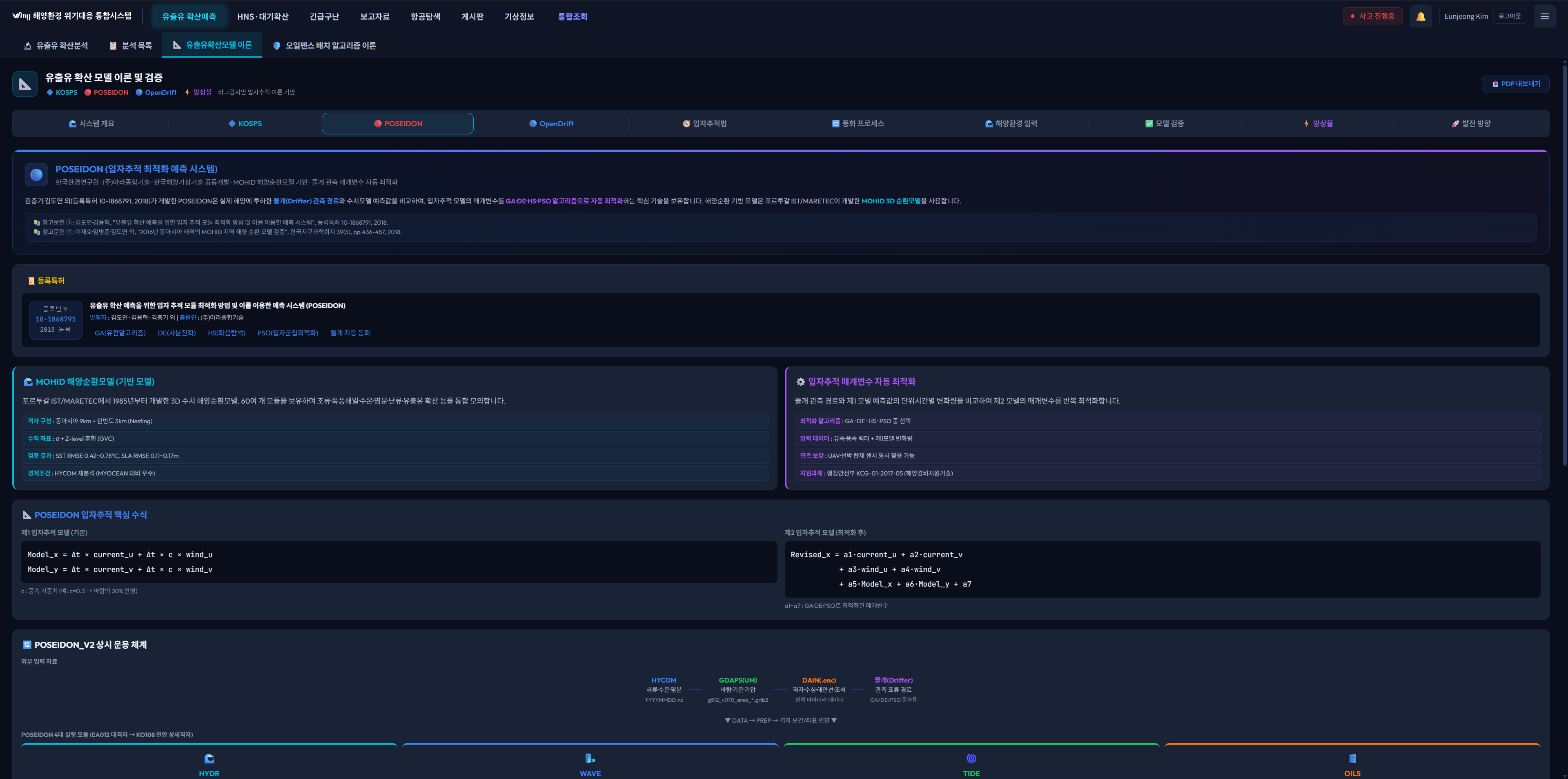The width and height of the screenshot is (1568, 779).
Task: Click the OILS module icon
Action: click(1352, 758)
